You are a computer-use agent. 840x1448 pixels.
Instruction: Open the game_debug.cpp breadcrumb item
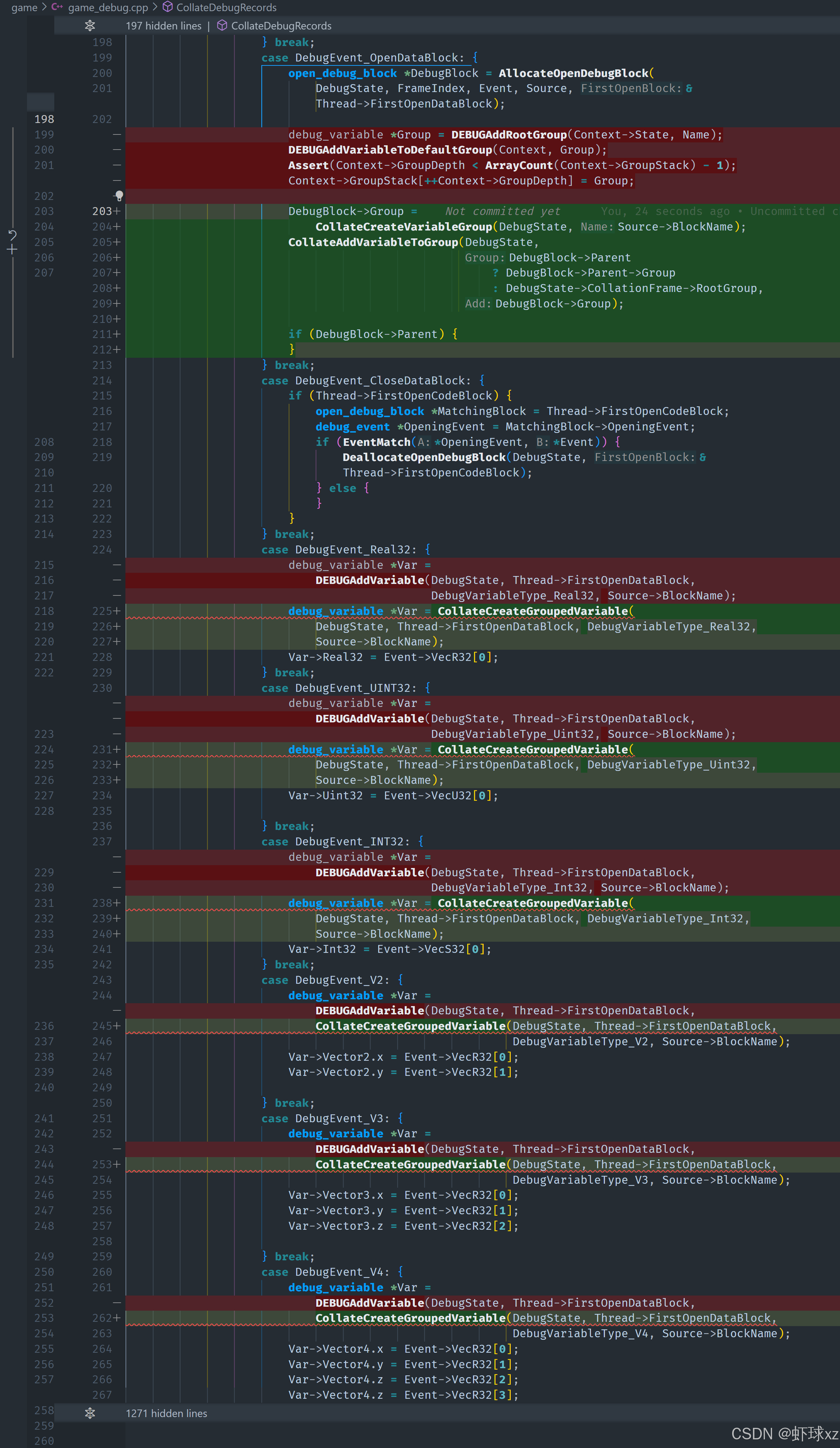pyautogui.click(x=107, y=7)
